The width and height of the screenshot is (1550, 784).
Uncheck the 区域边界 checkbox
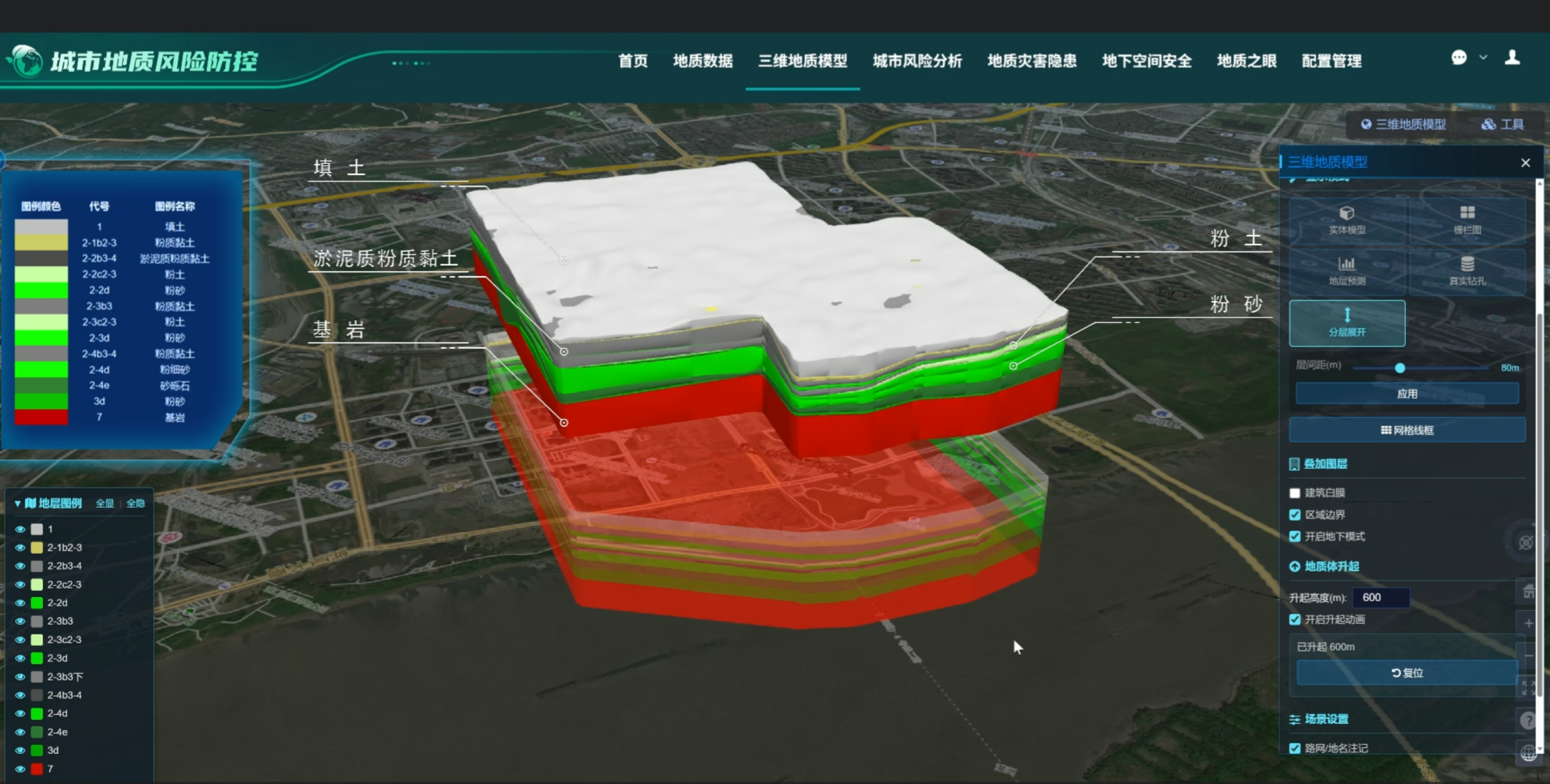tap(1295, 514)
